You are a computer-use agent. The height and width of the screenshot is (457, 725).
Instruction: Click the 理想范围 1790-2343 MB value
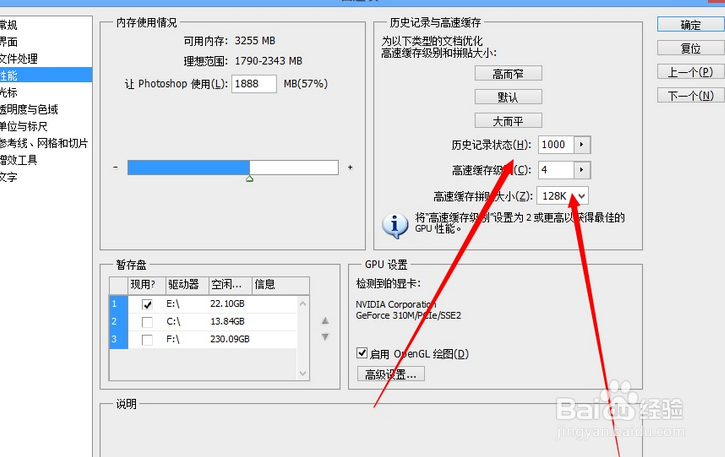pyautogui.click(x=268, y=61)
